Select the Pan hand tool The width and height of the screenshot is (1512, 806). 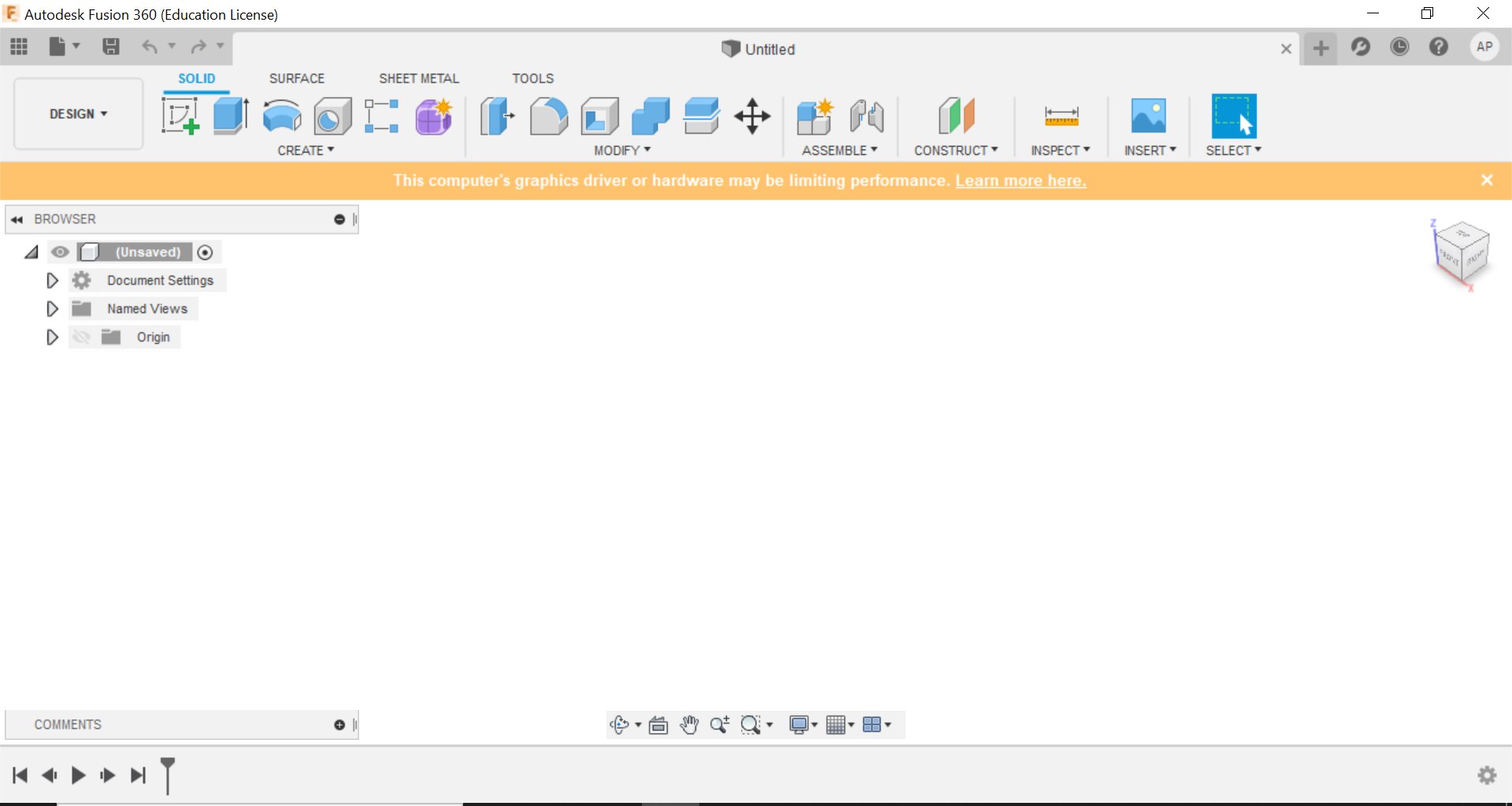689,725
